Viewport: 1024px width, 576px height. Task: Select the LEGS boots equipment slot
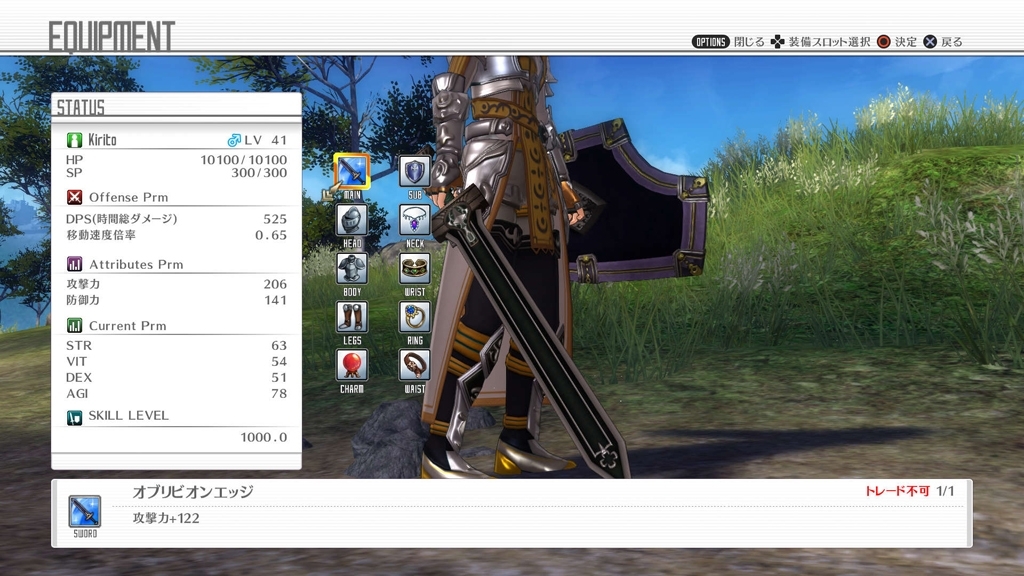click(352, 317)
